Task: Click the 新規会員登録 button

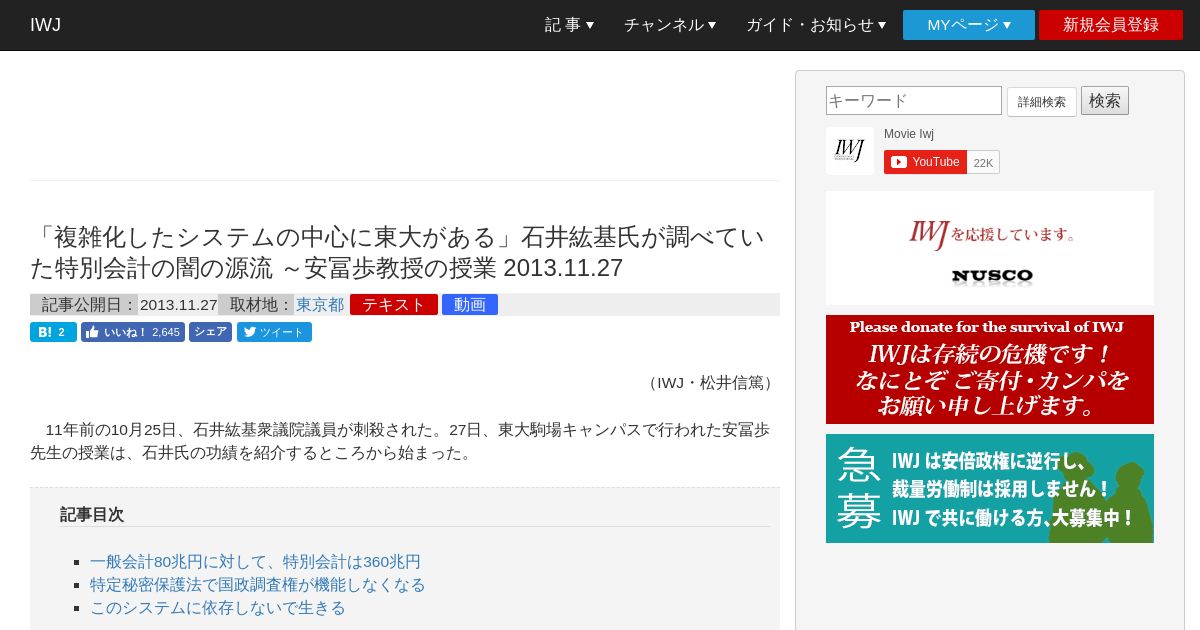Action: point(1111,25)
